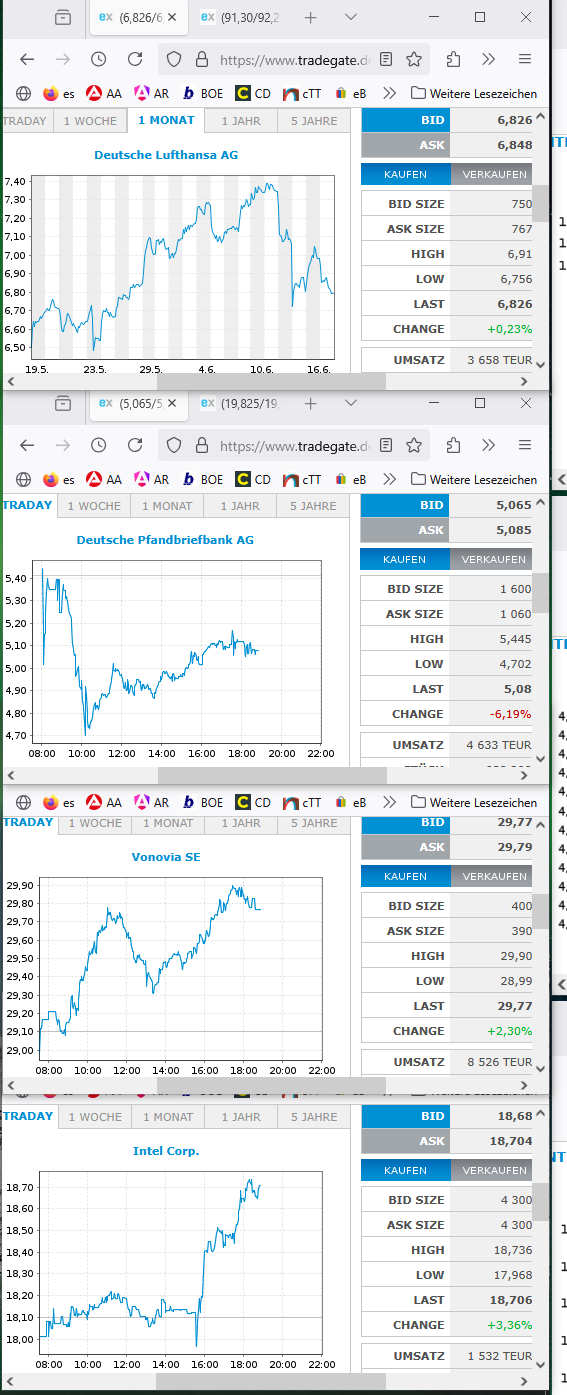This screenshot has height=1395, width=567.
Task: Click the address bar in the Lufthansa window
Action: 295,59
